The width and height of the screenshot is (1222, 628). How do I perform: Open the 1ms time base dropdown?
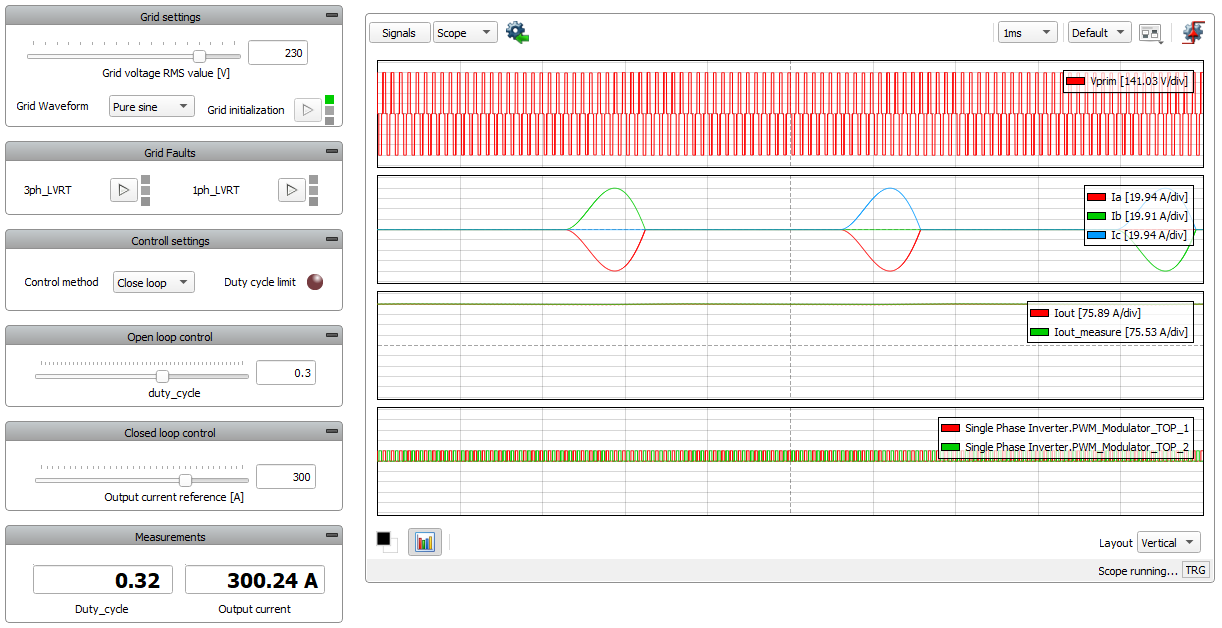(1027, 33)
